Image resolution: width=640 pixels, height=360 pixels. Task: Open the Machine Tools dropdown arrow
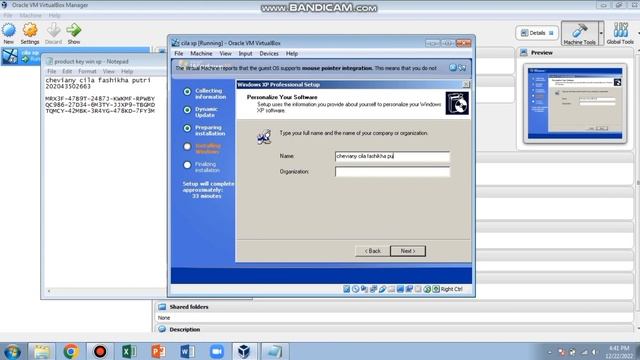(601, 33)
